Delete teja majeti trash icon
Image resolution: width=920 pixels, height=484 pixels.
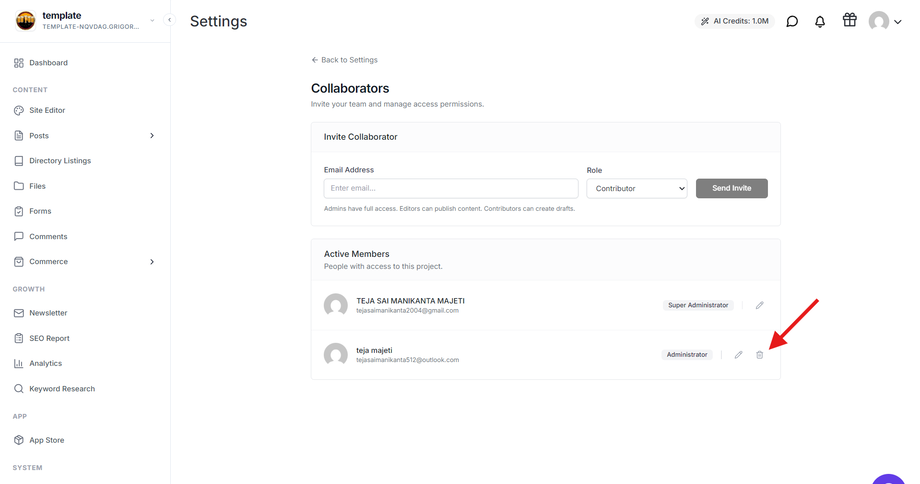(x=760, y=355)
